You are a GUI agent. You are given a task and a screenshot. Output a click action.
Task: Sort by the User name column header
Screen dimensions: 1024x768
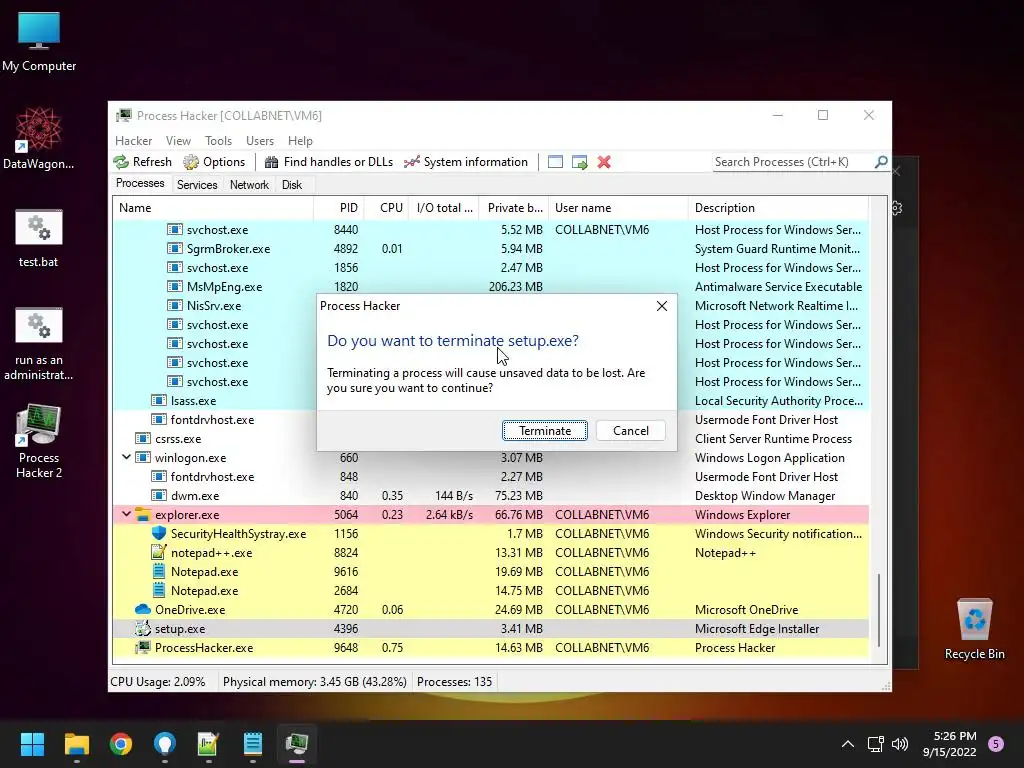[x=618, y=208]
